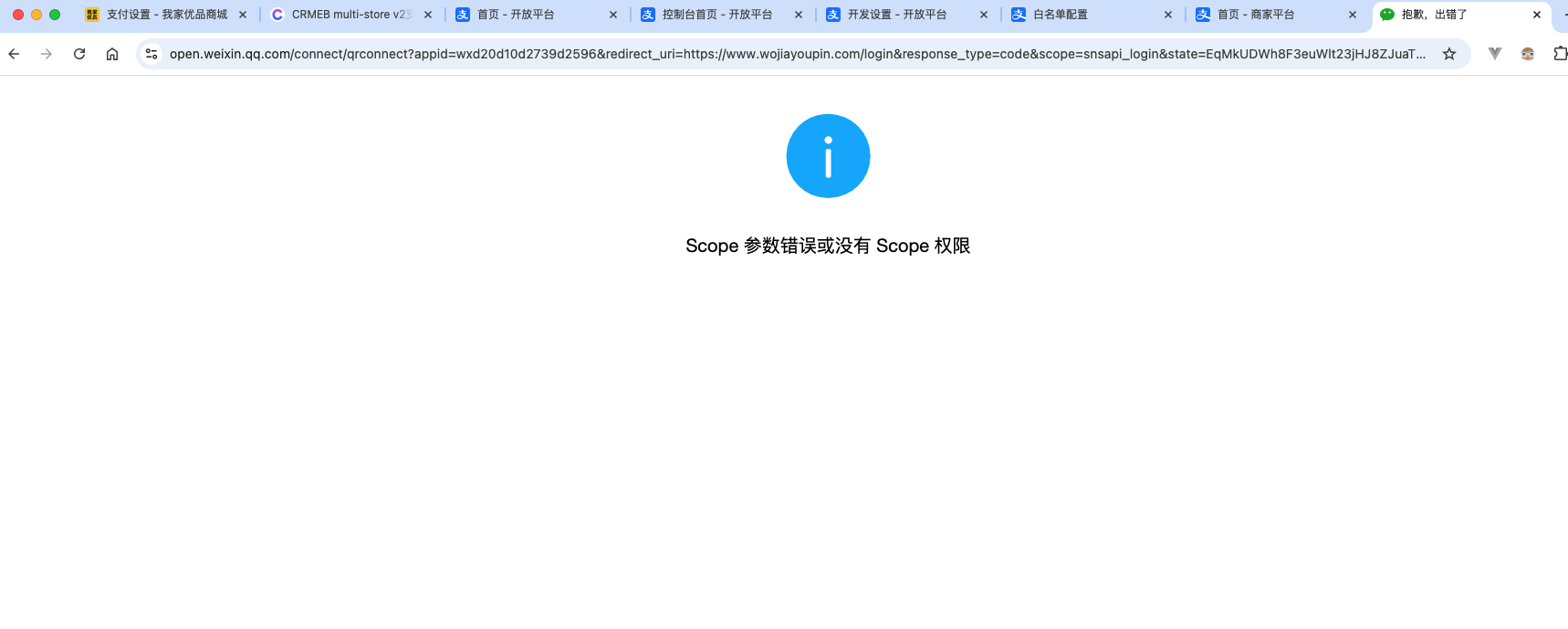Close the 白名单配置 tab

(1168, 15)
